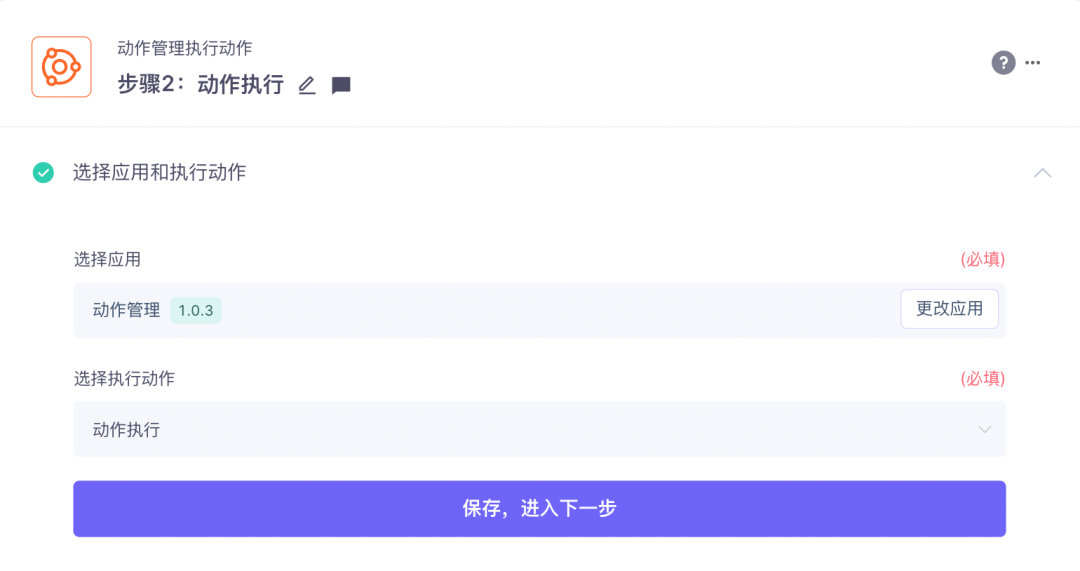Click the (必填) marker beside 选择应用
This screenshot has width=1080, height=571.
(x=982, y=260)
